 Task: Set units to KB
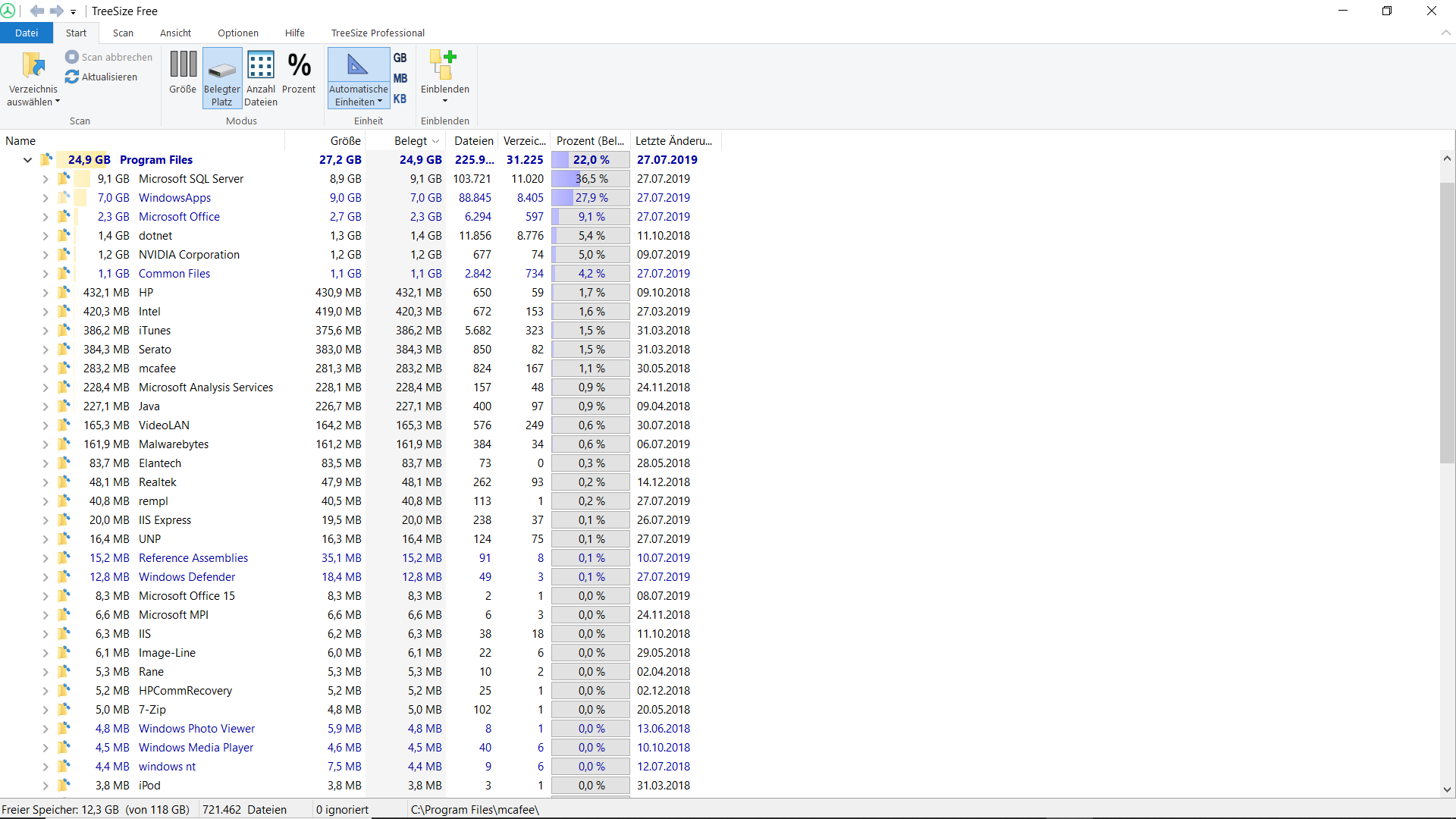coord(400,99)
